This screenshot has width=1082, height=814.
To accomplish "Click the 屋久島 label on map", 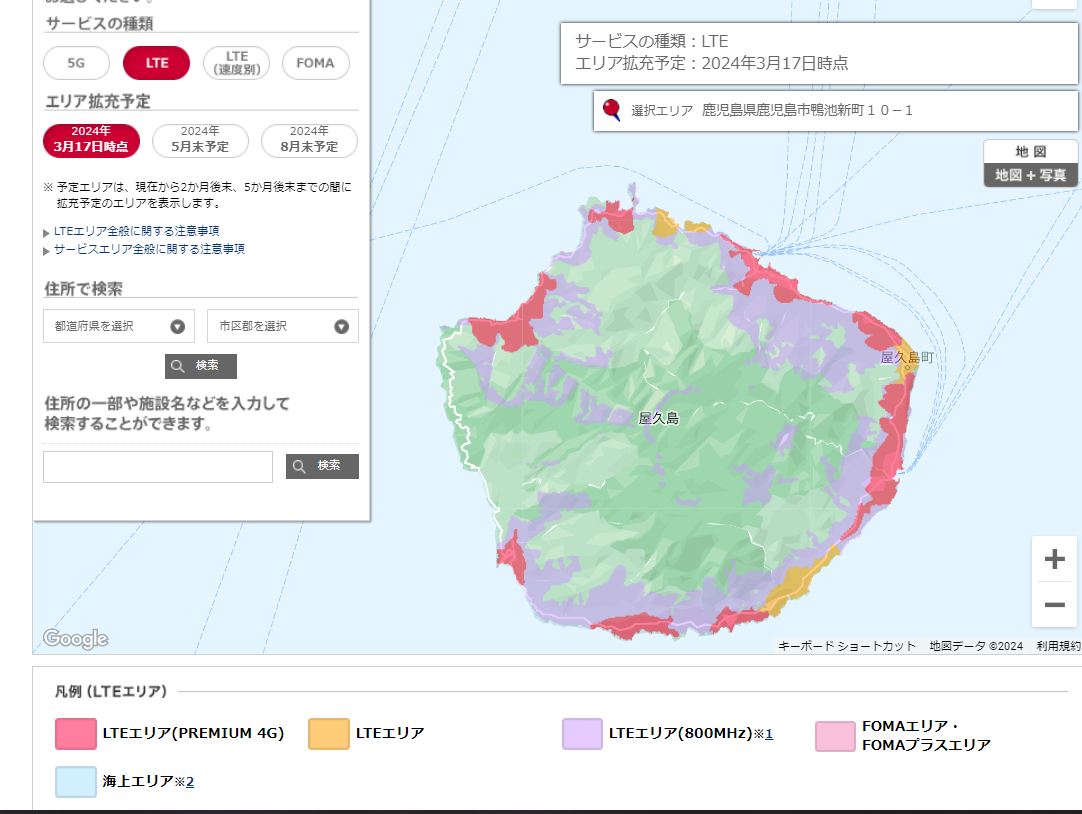I will [658, 418].
